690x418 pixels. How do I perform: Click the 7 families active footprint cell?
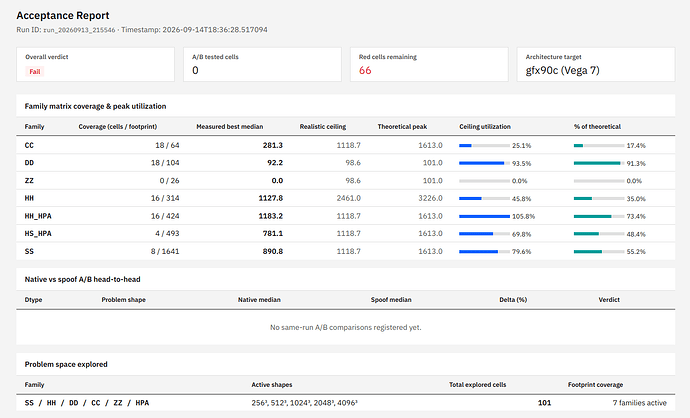click(639, 403)
